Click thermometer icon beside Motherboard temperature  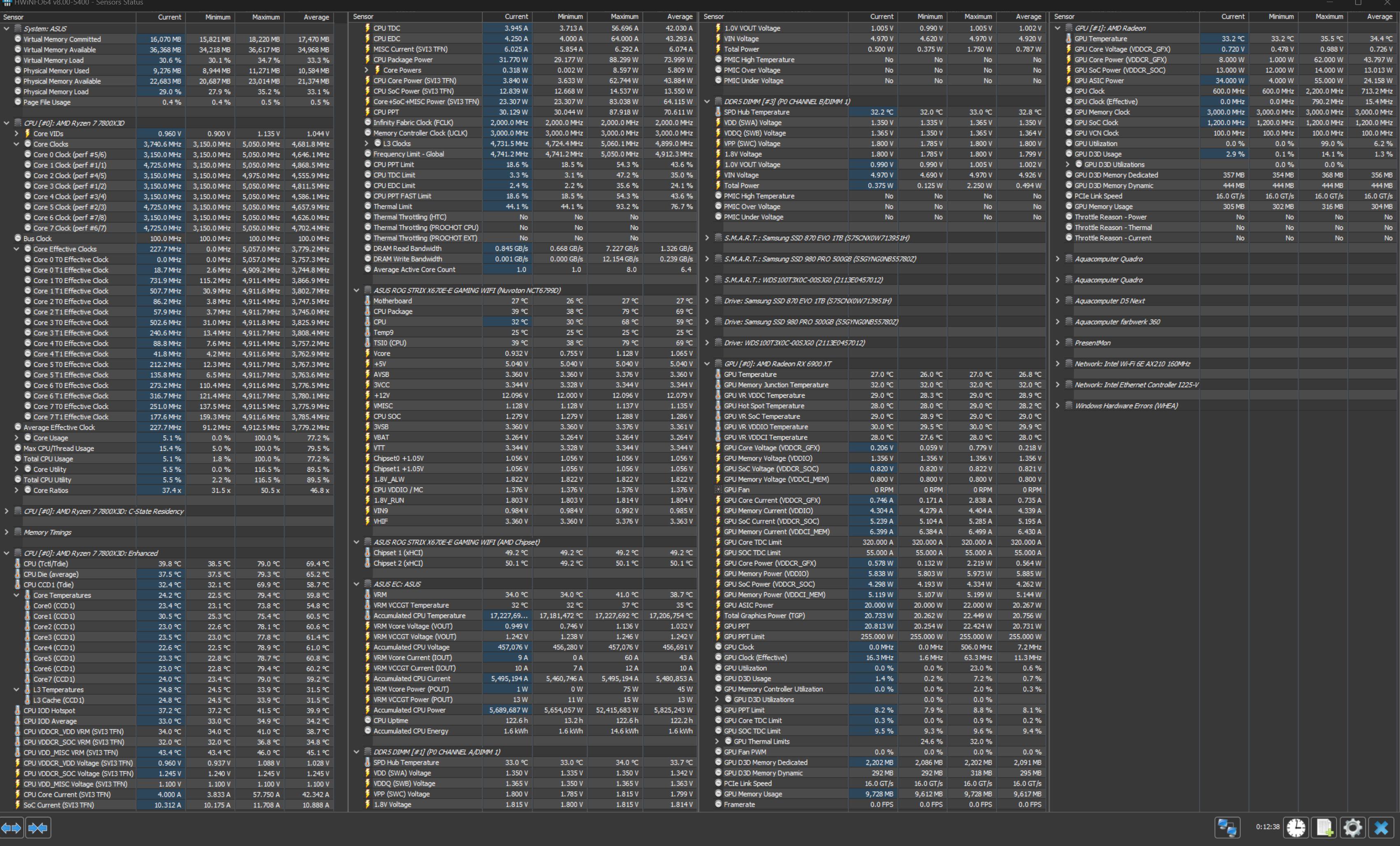point(368,301)
